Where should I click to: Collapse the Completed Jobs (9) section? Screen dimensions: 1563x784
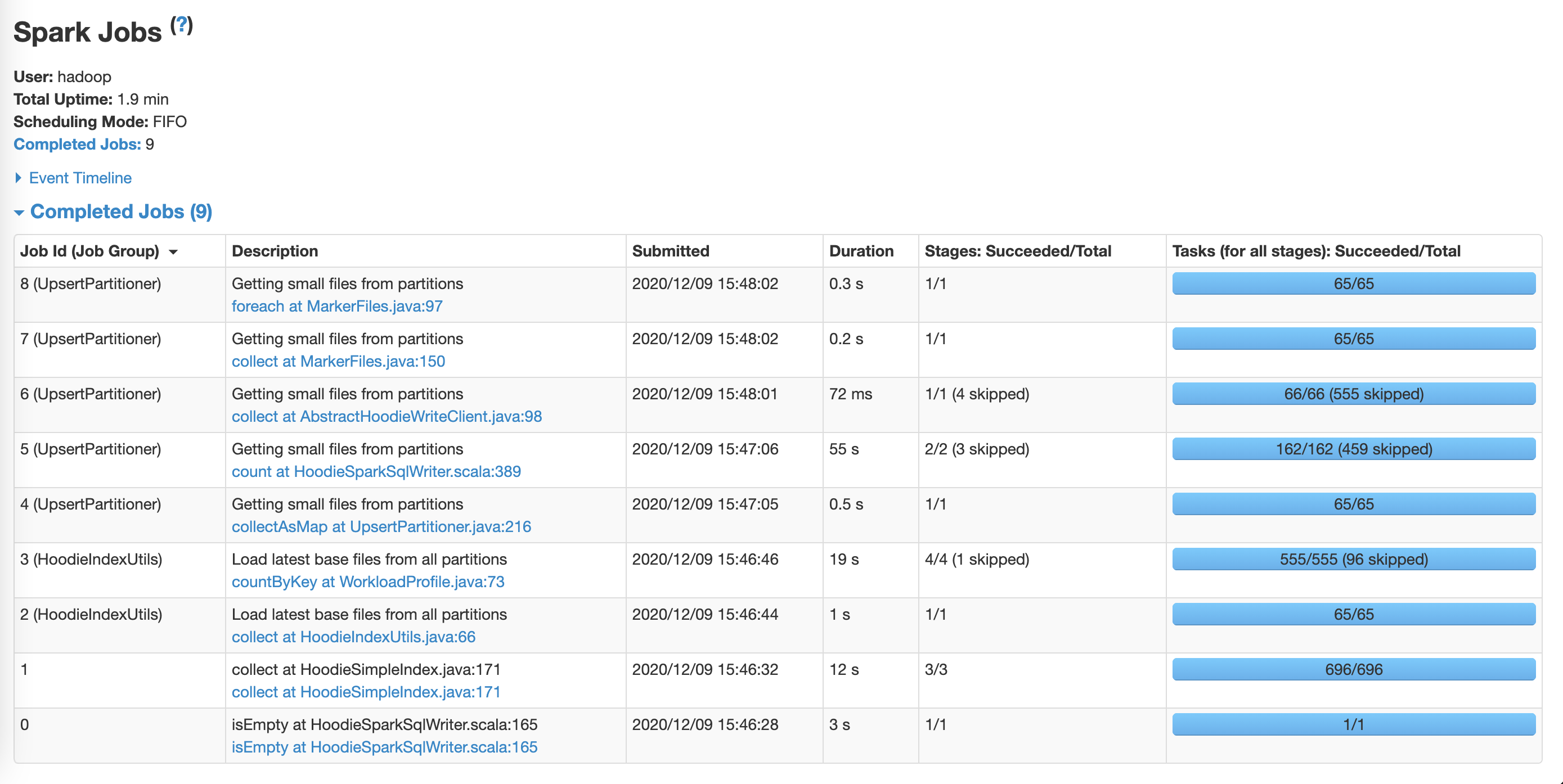120,211
